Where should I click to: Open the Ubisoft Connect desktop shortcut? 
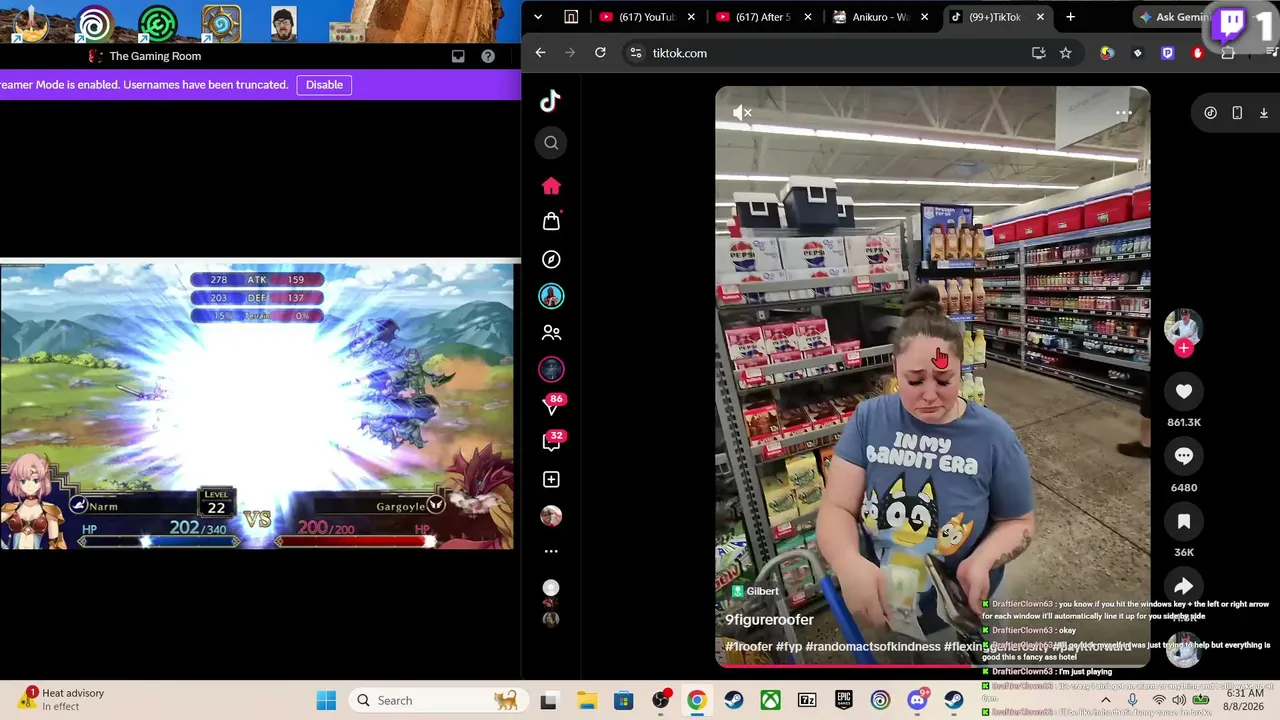click(95, 23)
